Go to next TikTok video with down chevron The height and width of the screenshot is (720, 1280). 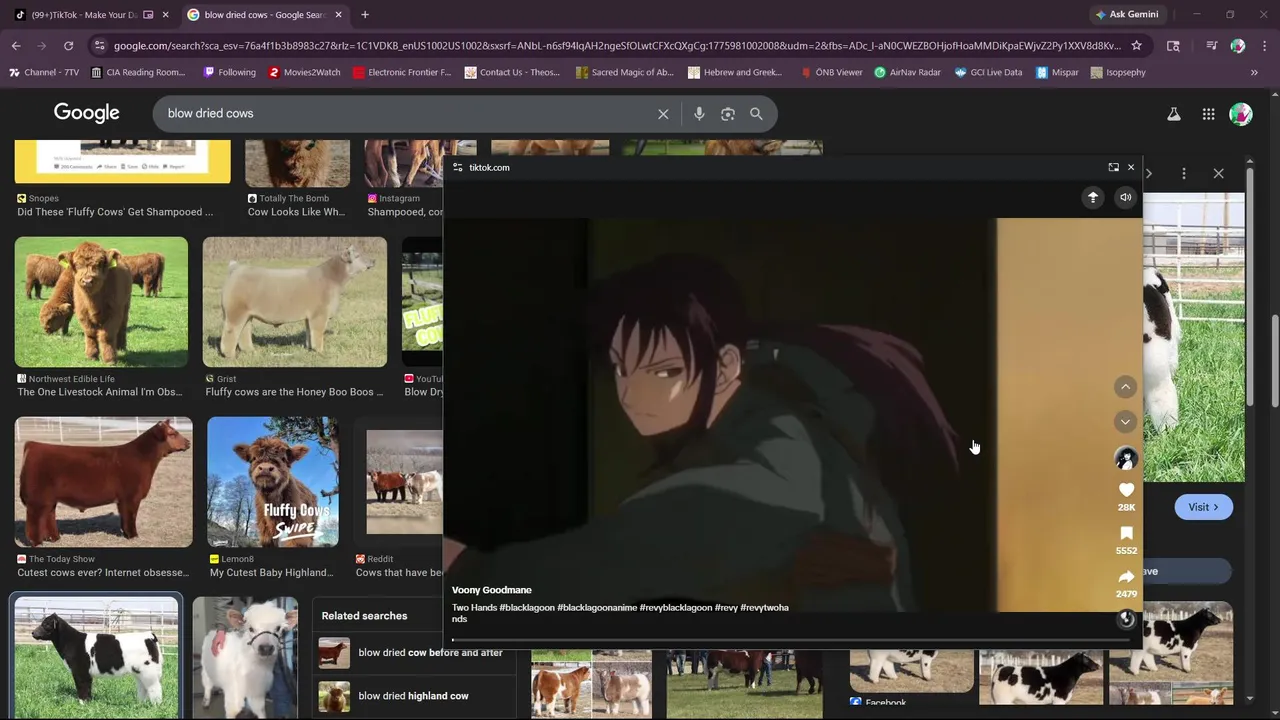pyautogui.click(x=1126, y=422)
